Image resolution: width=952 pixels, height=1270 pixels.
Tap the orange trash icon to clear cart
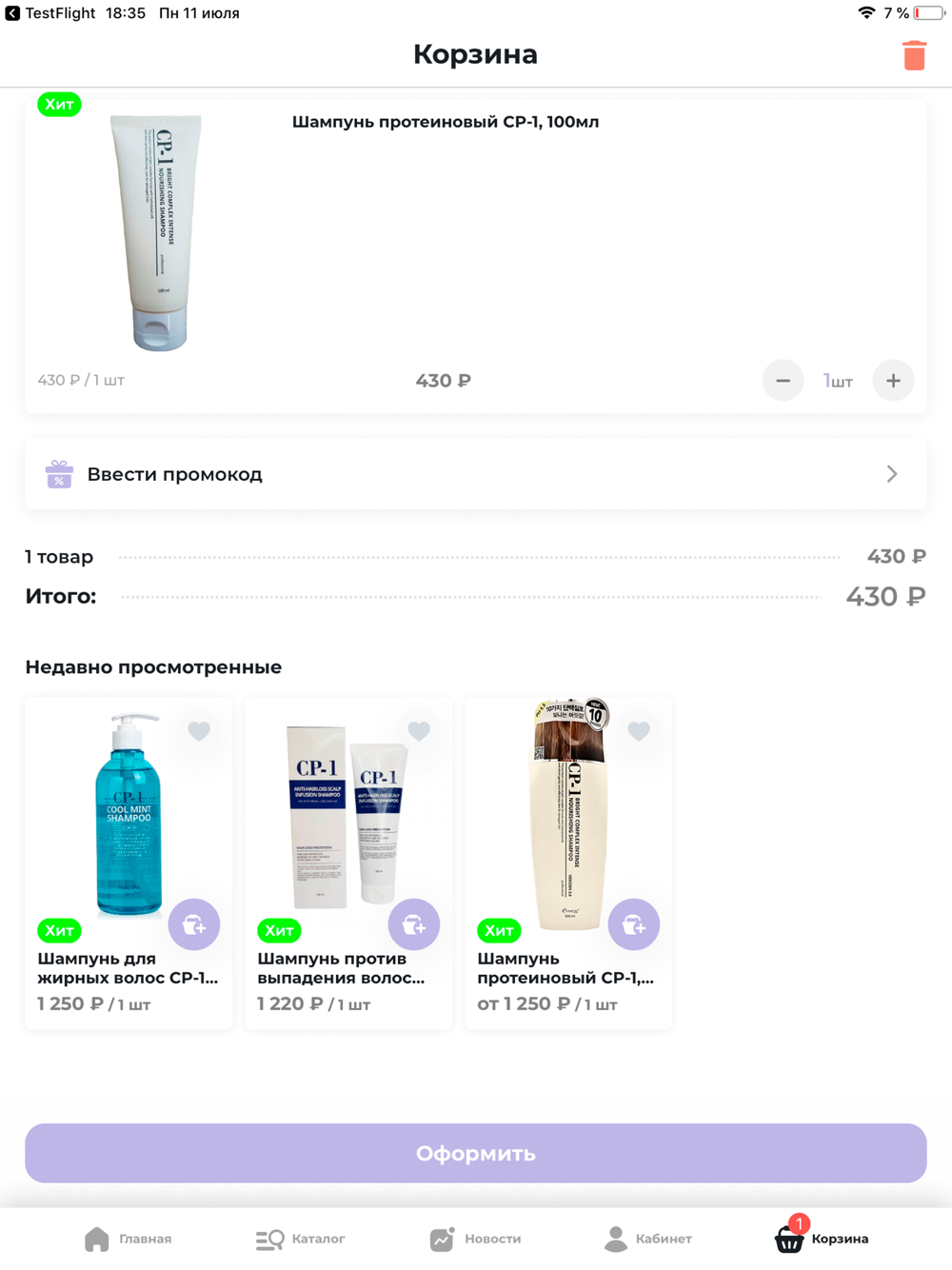tap(914, 55)
